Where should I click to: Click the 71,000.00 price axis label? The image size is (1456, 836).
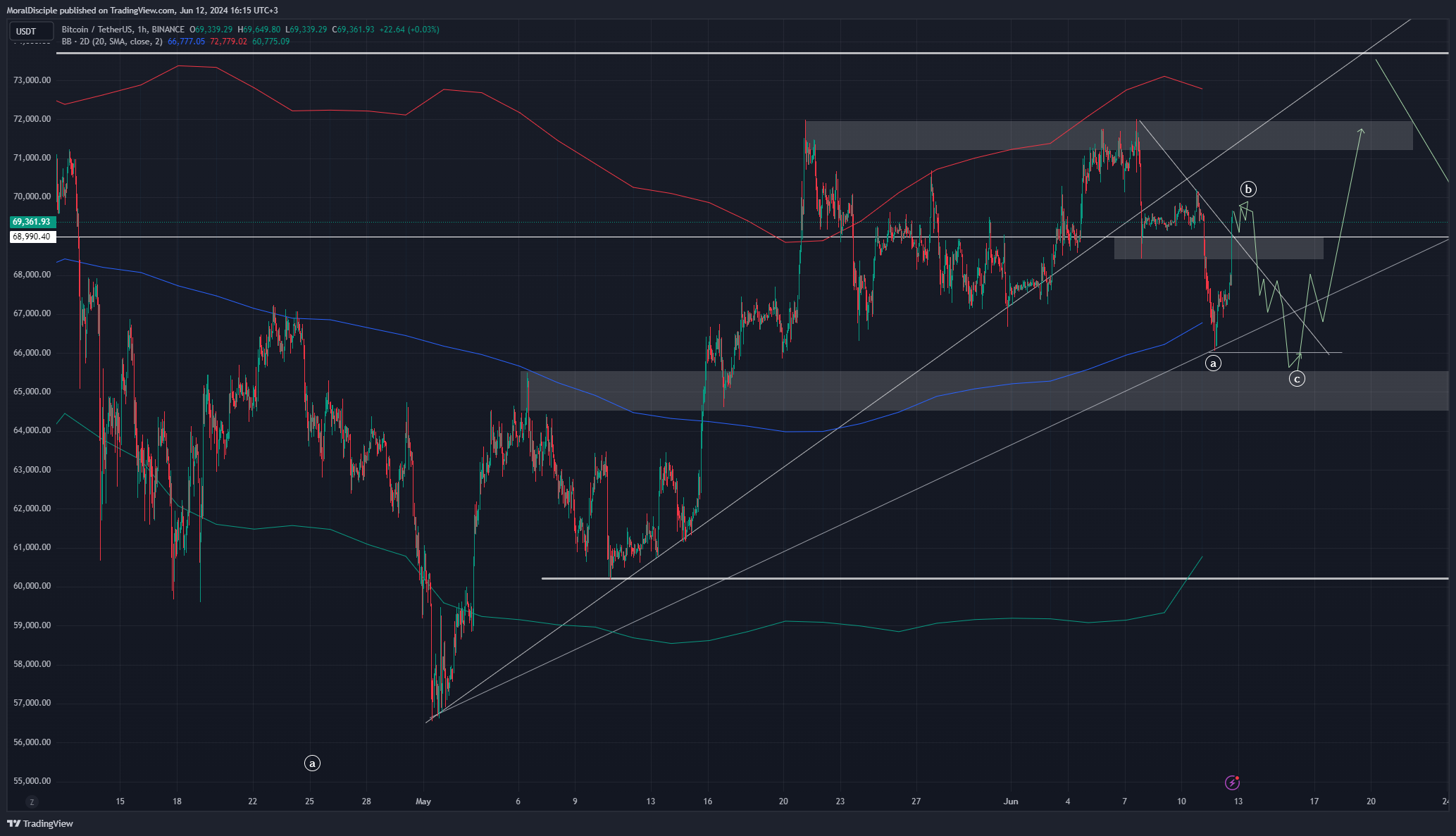point(32,158)
